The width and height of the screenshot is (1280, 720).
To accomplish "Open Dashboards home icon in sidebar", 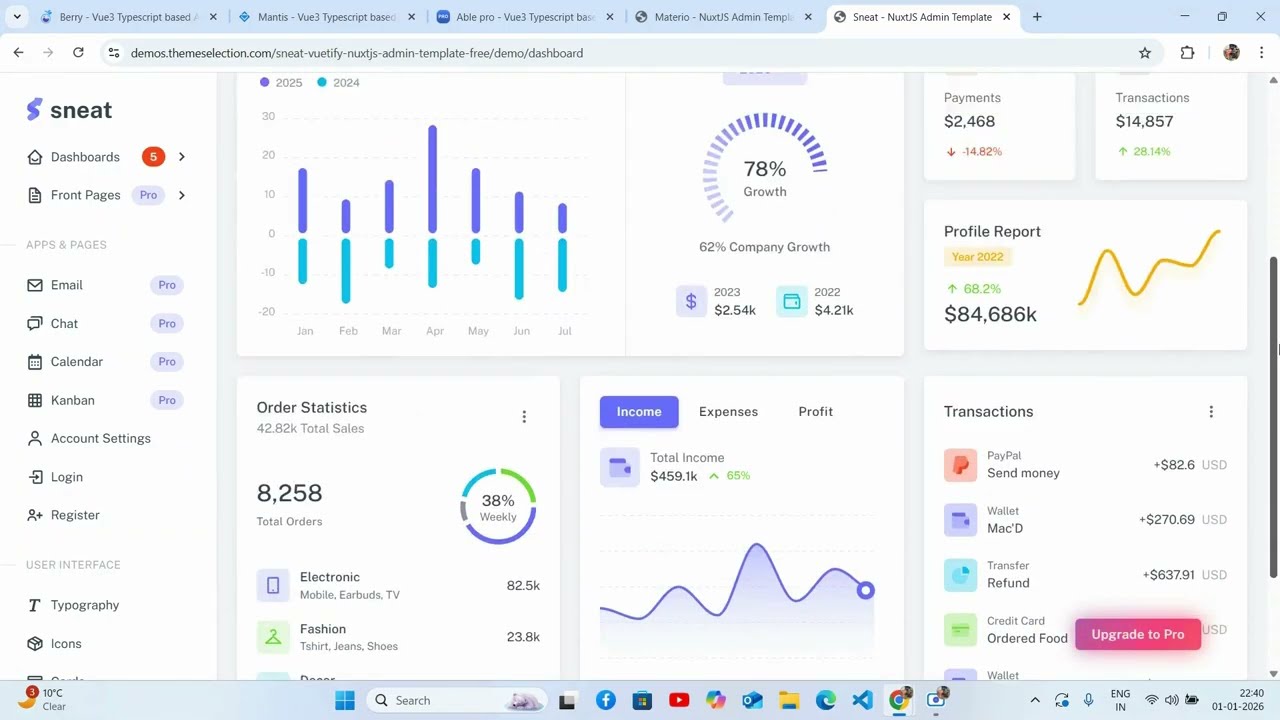I will [35, 157].
